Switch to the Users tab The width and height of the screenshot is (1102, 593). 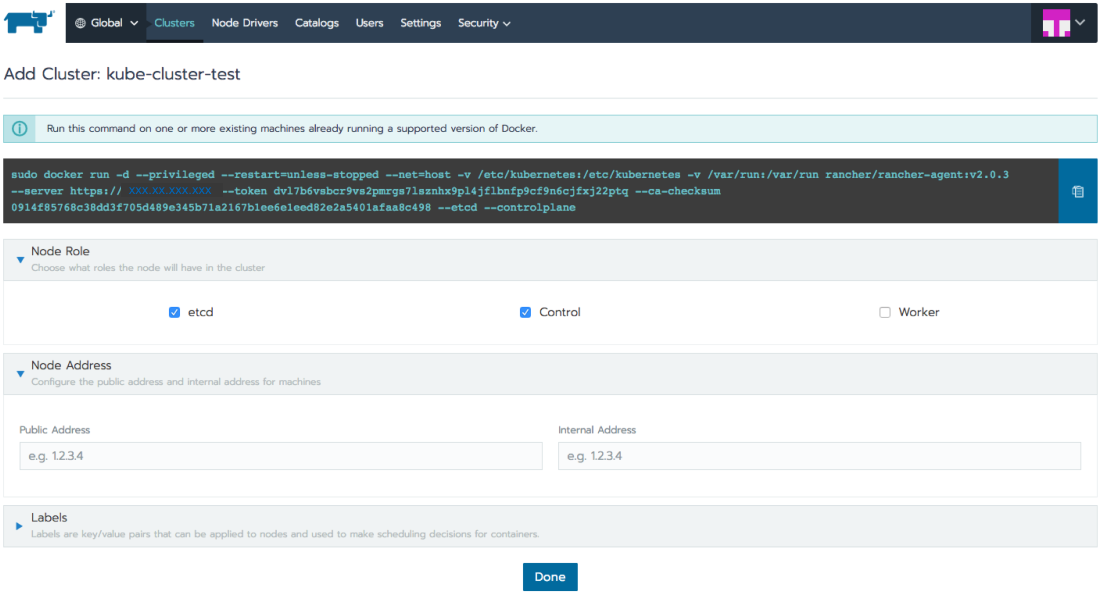369,23
